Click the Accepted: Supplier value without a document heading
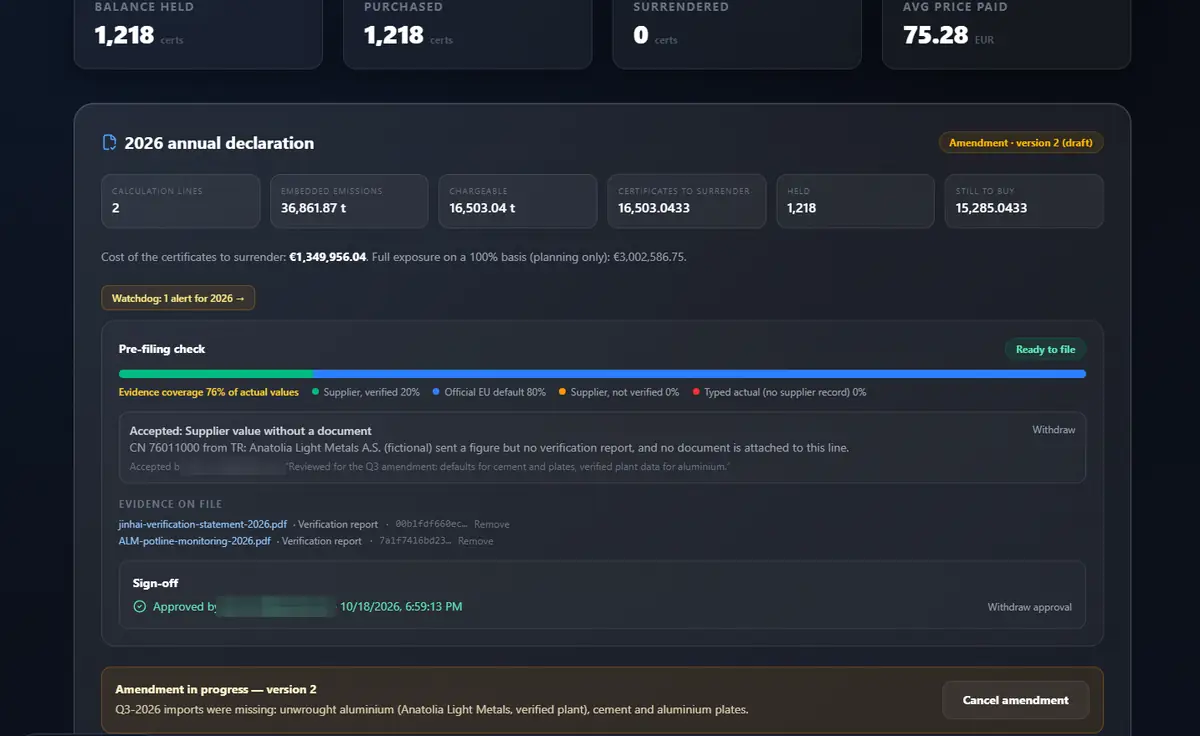 (x=250, y=431)
